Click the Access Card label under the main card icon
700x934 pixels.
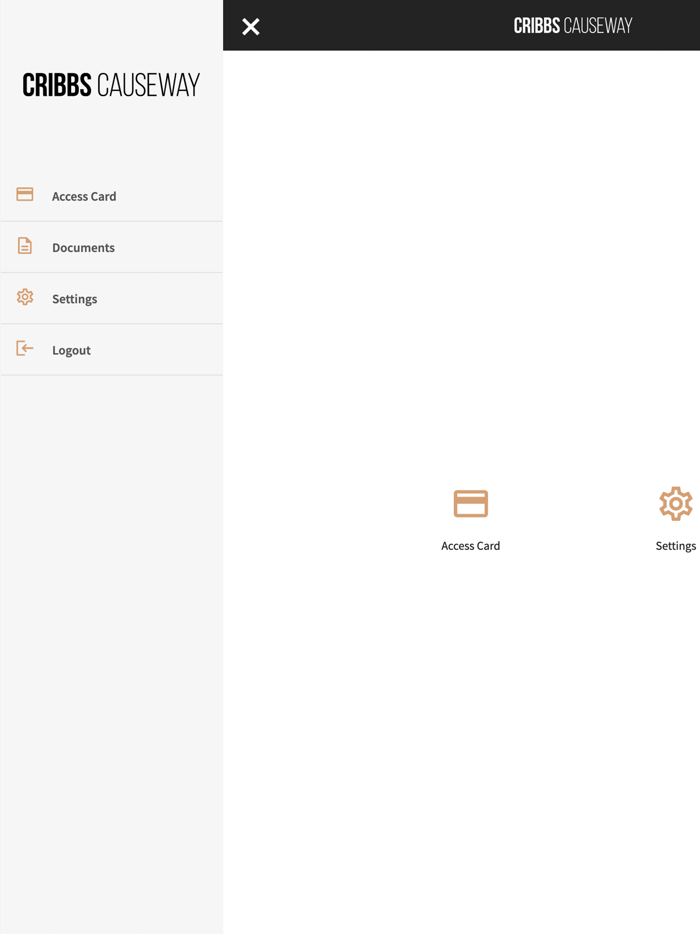pos(471,546)
